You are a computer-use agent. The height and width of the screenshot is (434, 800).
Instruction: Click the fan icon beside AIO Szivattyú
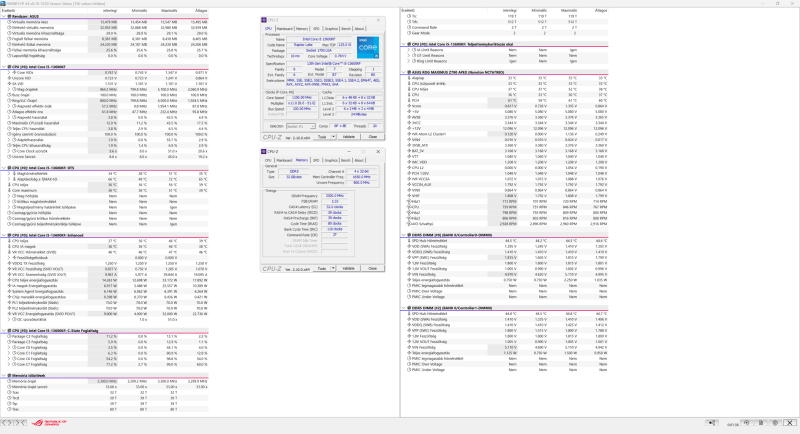(x=409, y=224)
